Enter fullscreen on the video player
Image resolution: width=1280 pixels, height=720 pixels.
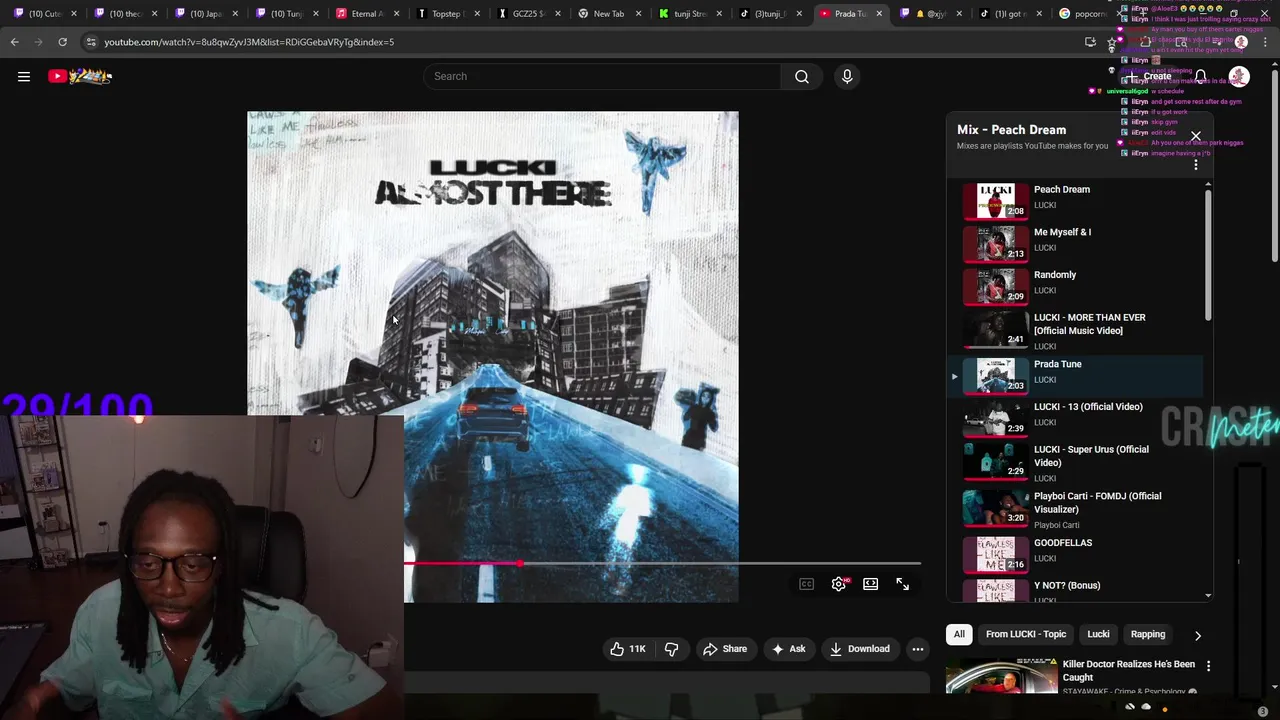(x=903, y=584)
